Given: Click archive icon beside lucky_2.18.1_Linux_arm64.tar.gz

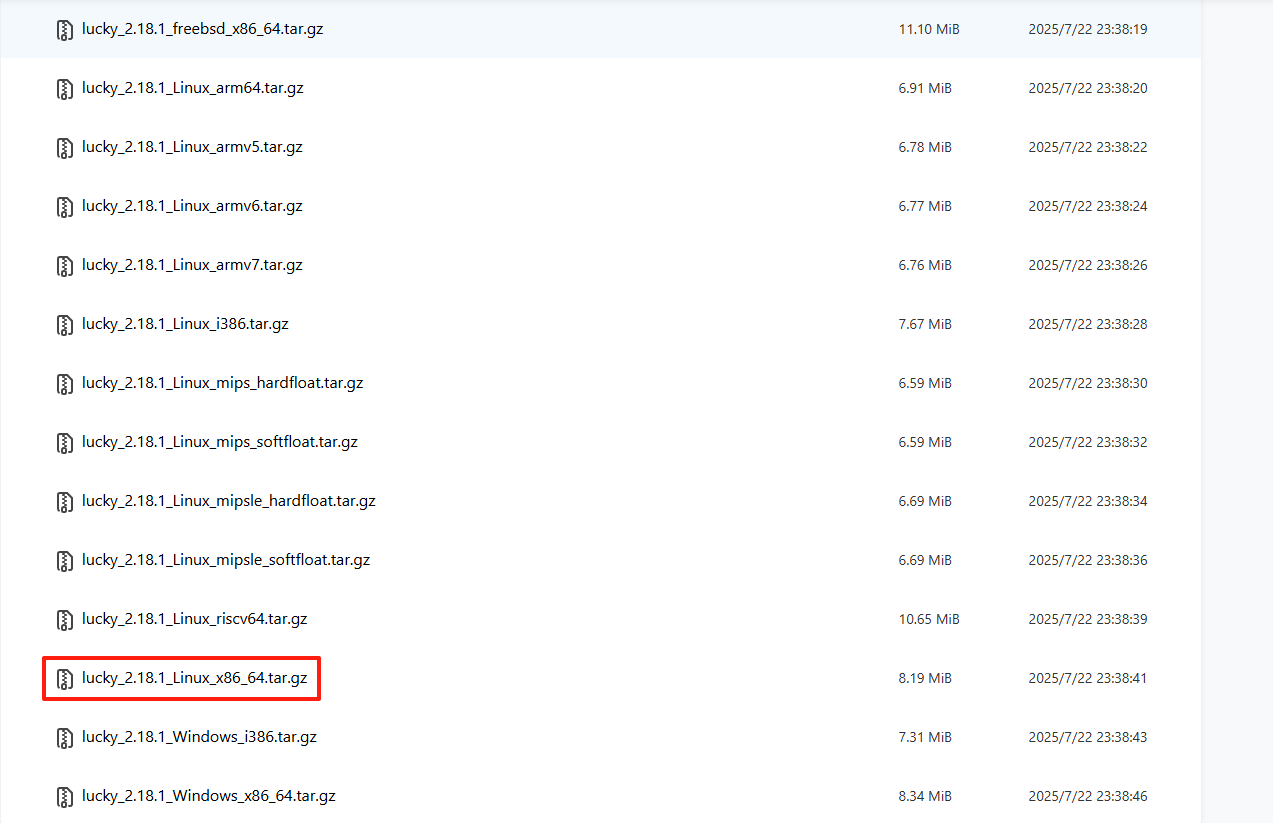Looking at the screenshot, I should click(x=65, y=89).
